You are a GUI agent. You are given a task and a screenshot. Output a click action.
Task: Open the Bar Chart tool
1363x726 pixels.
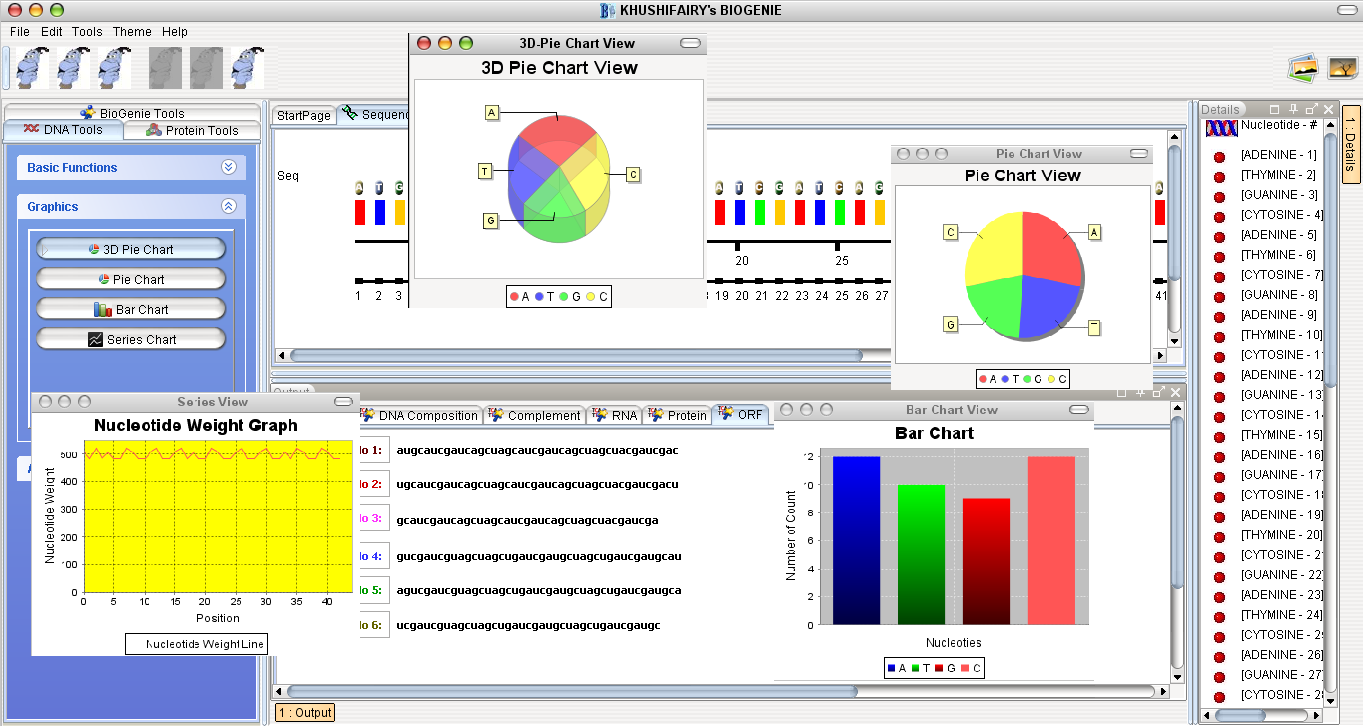(x=131, y=308)
